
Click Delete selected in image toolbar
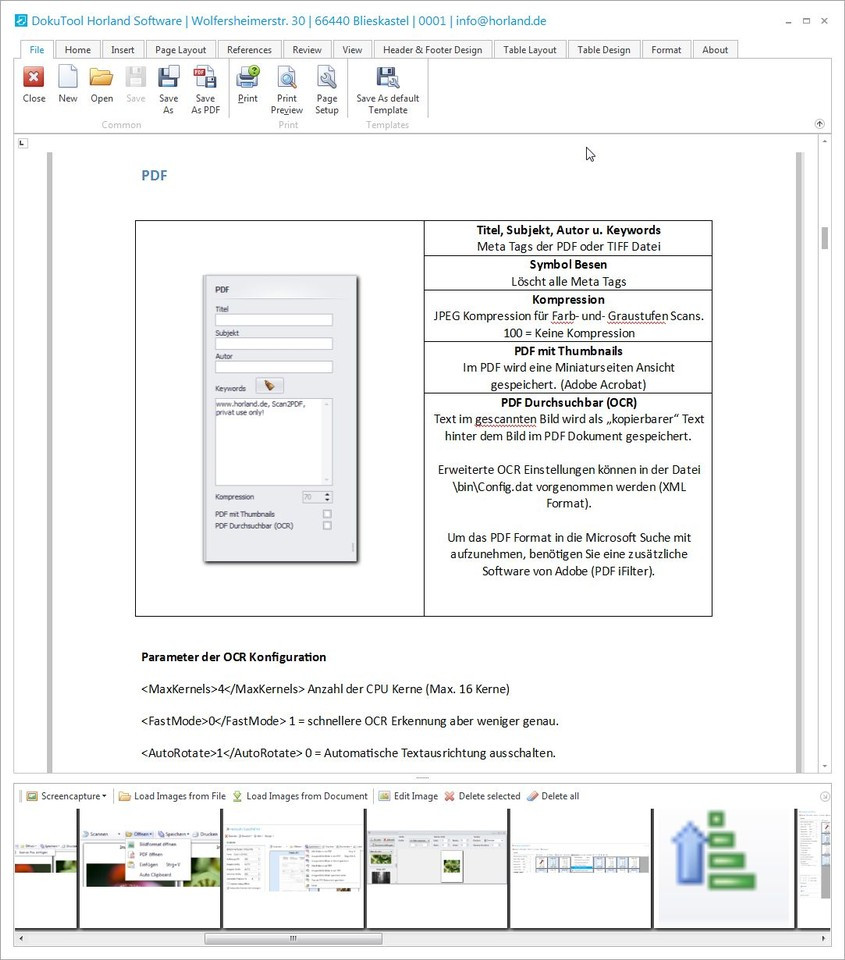point(483,796)
